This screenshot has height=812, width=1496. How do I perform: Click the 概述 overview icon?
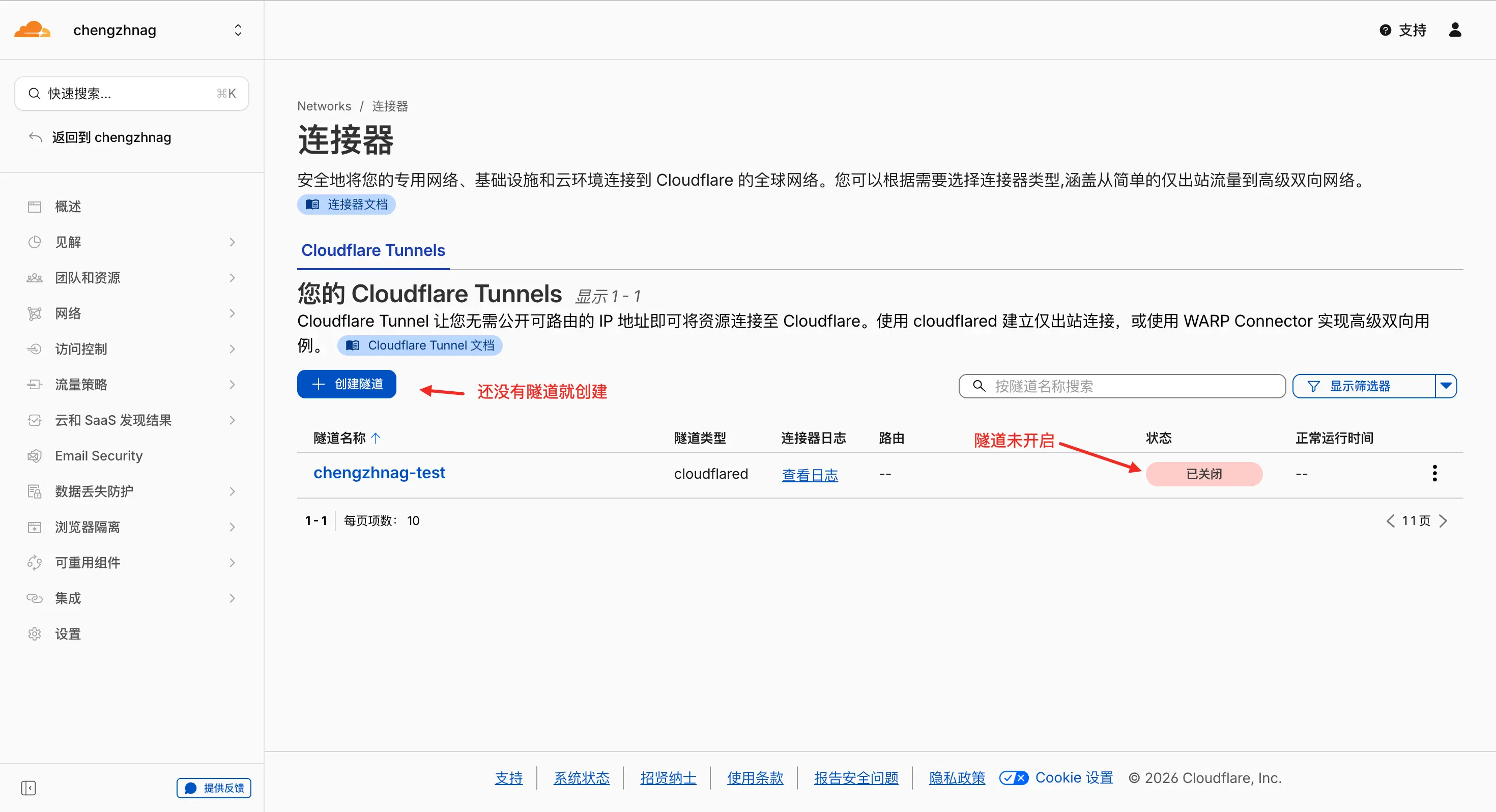(x=34, y=207)
